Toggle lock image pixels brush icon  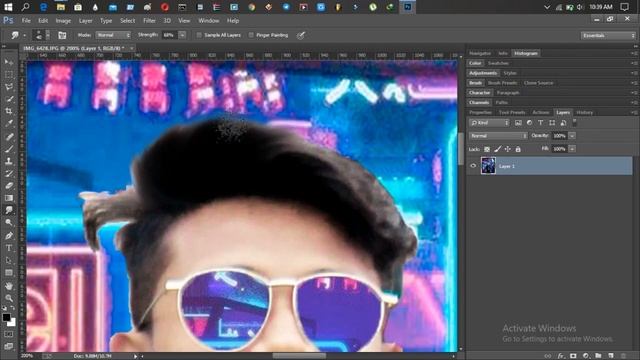click(497, 149)
